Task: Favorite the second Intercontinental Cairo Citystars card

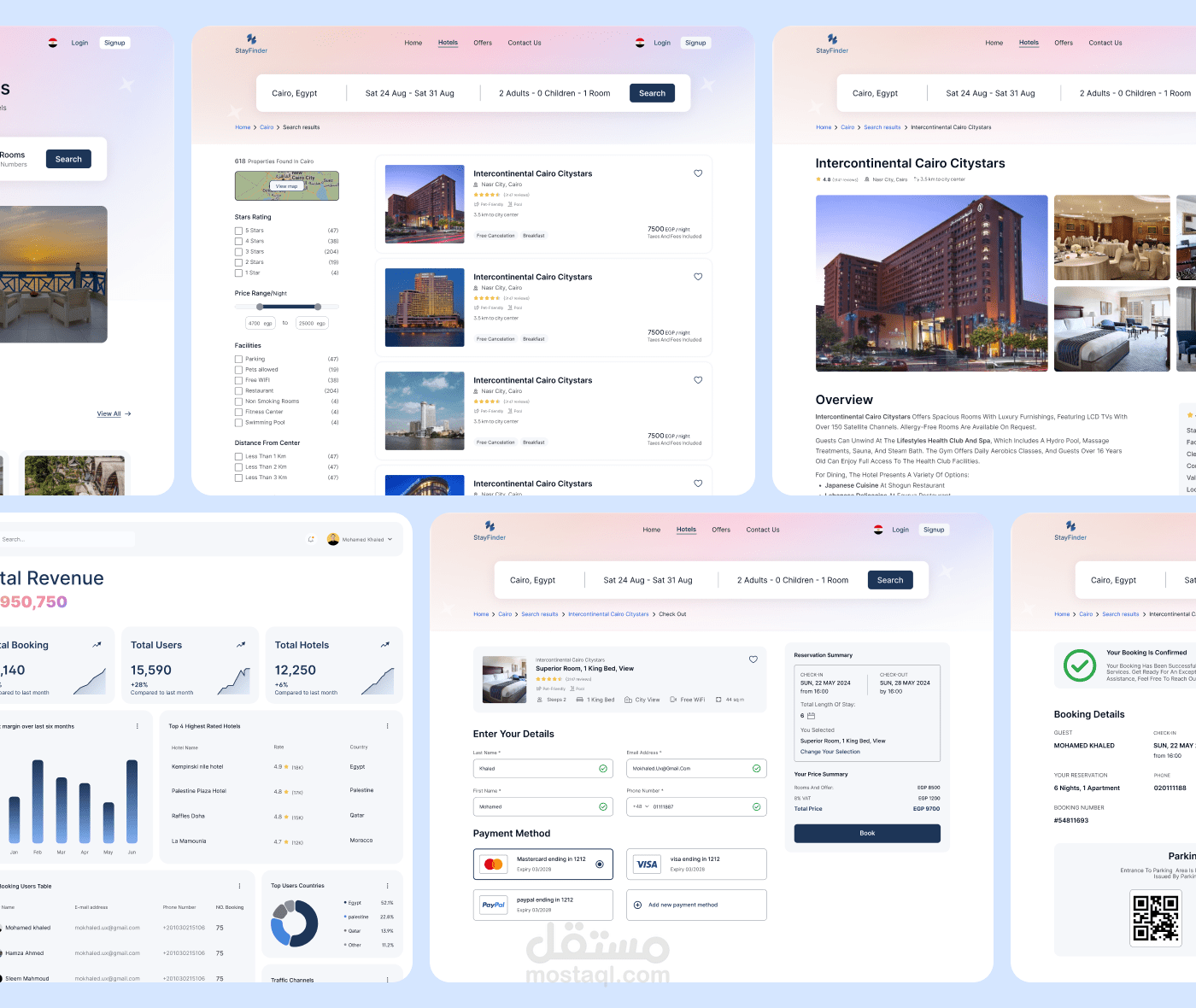Action: pos(698,277)
